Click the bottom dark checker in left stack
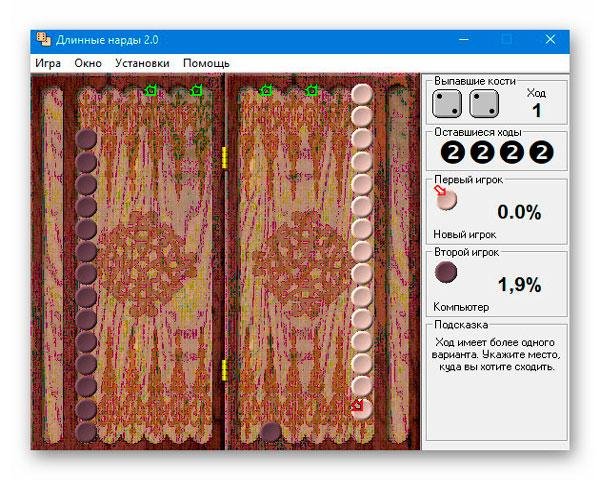The height and width of the screenshot is (480, 600). coord(86,432)
